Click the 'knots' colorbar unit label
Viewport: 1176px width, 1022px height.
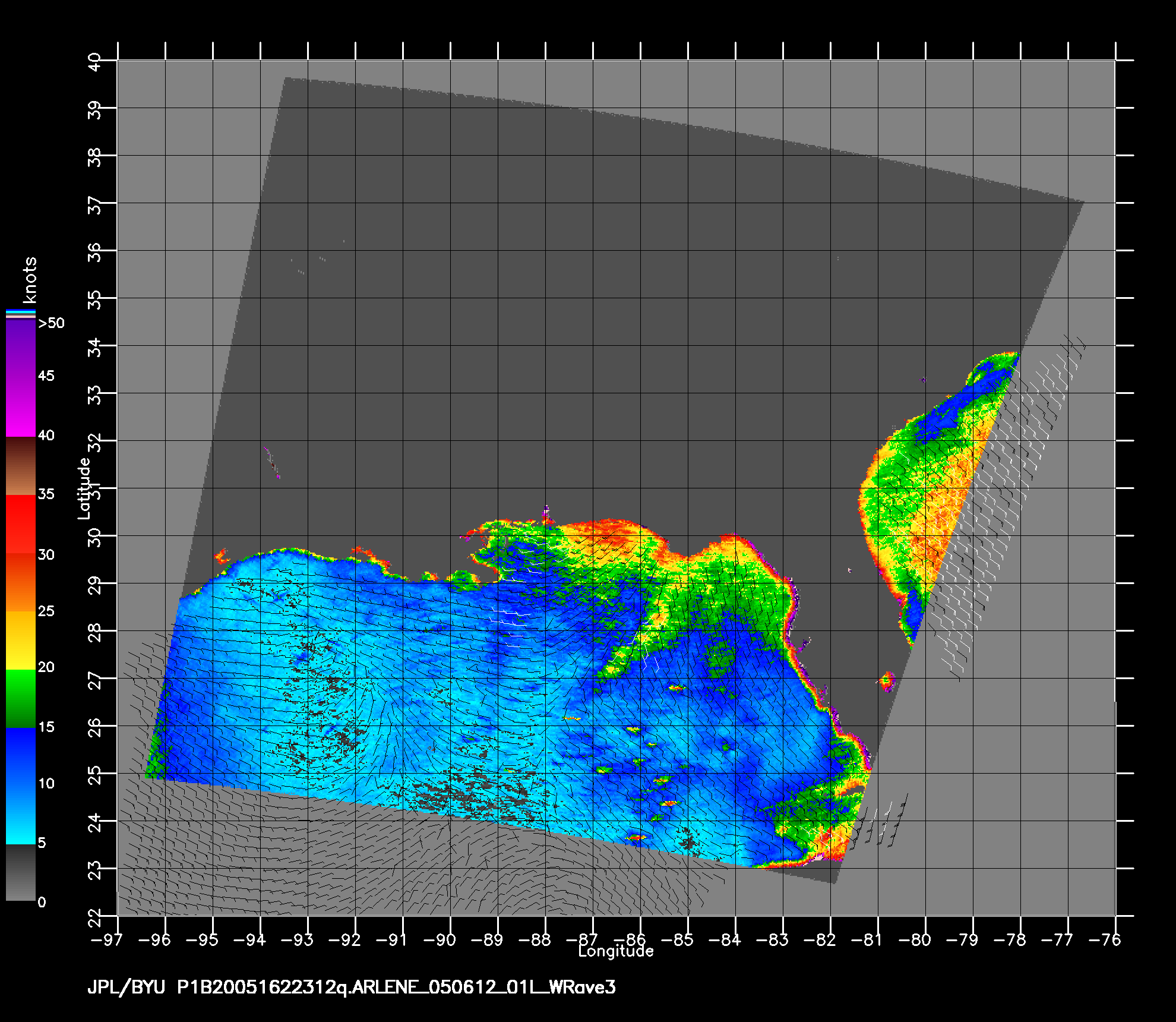point(29,280)
